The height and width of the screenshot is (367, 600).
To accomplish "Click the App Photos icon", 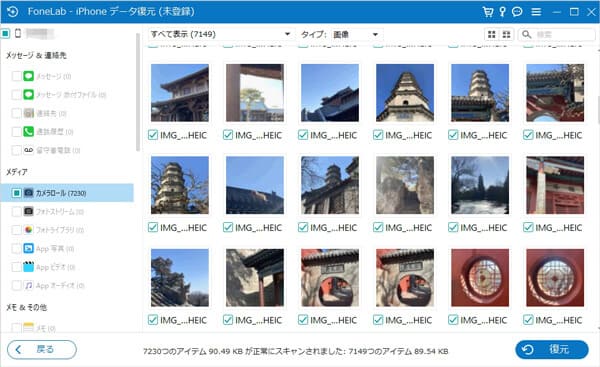I will pos(29,248).
